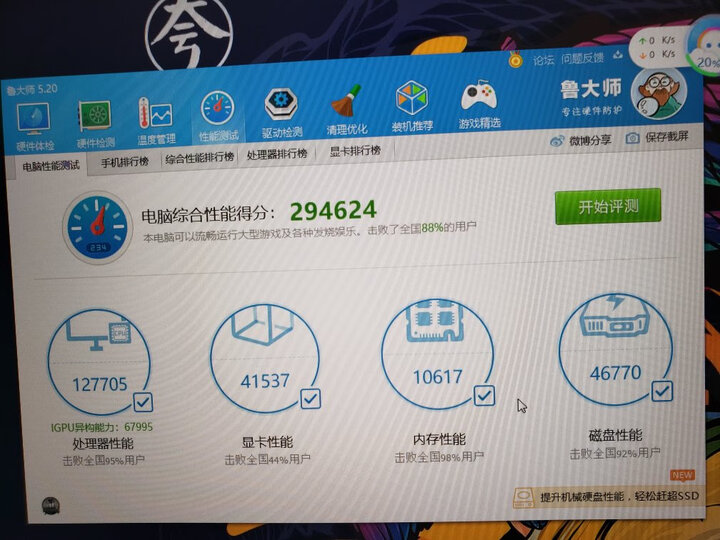Screen dimensions: 720x540
Task: Click the processor score 127705
Action: pyautogui.click(x=99, y=384)
